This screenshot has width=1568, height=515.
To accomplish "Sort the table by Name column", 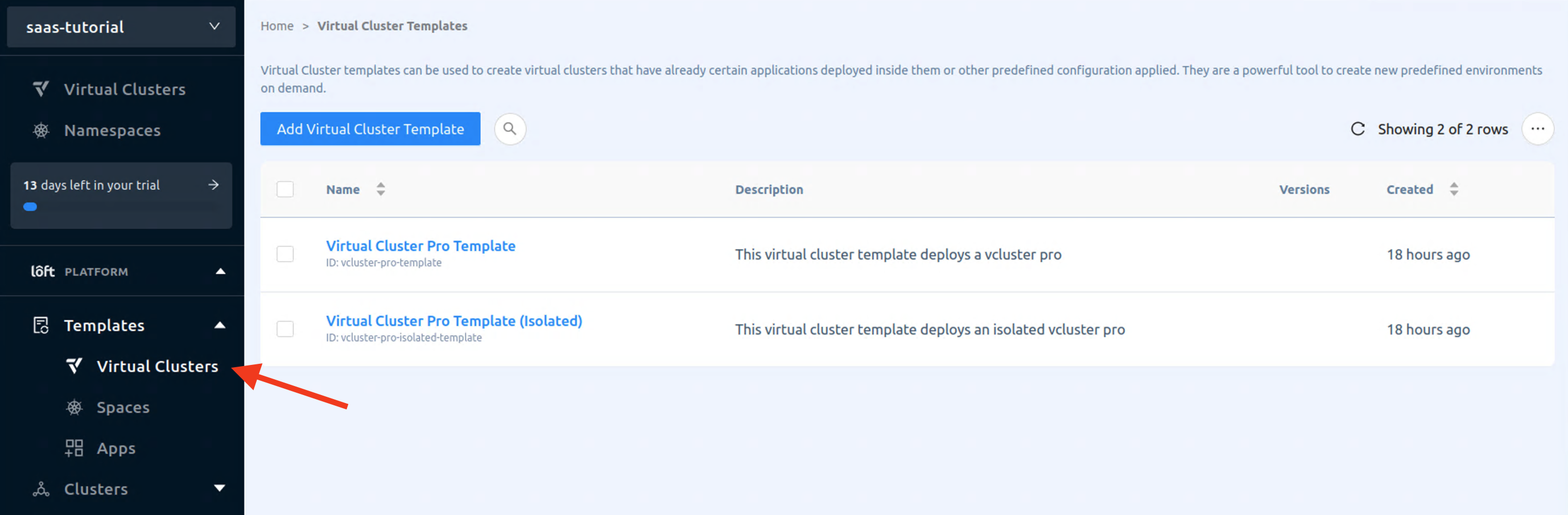I will pyautogui.click(x=381, y=189).
